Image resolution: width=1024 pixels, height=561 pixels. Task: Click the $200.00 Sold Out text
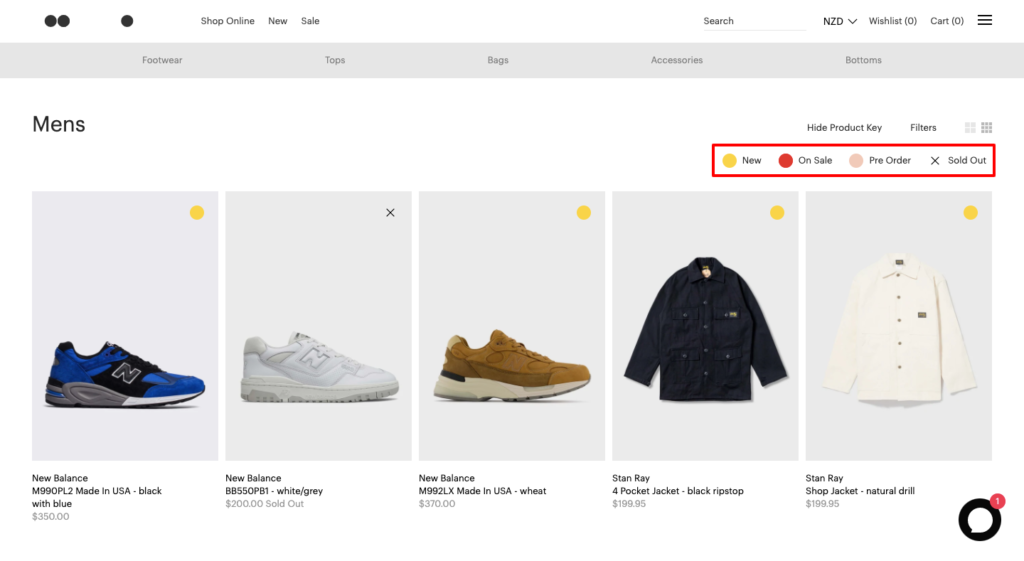click(x=264, y=504)
